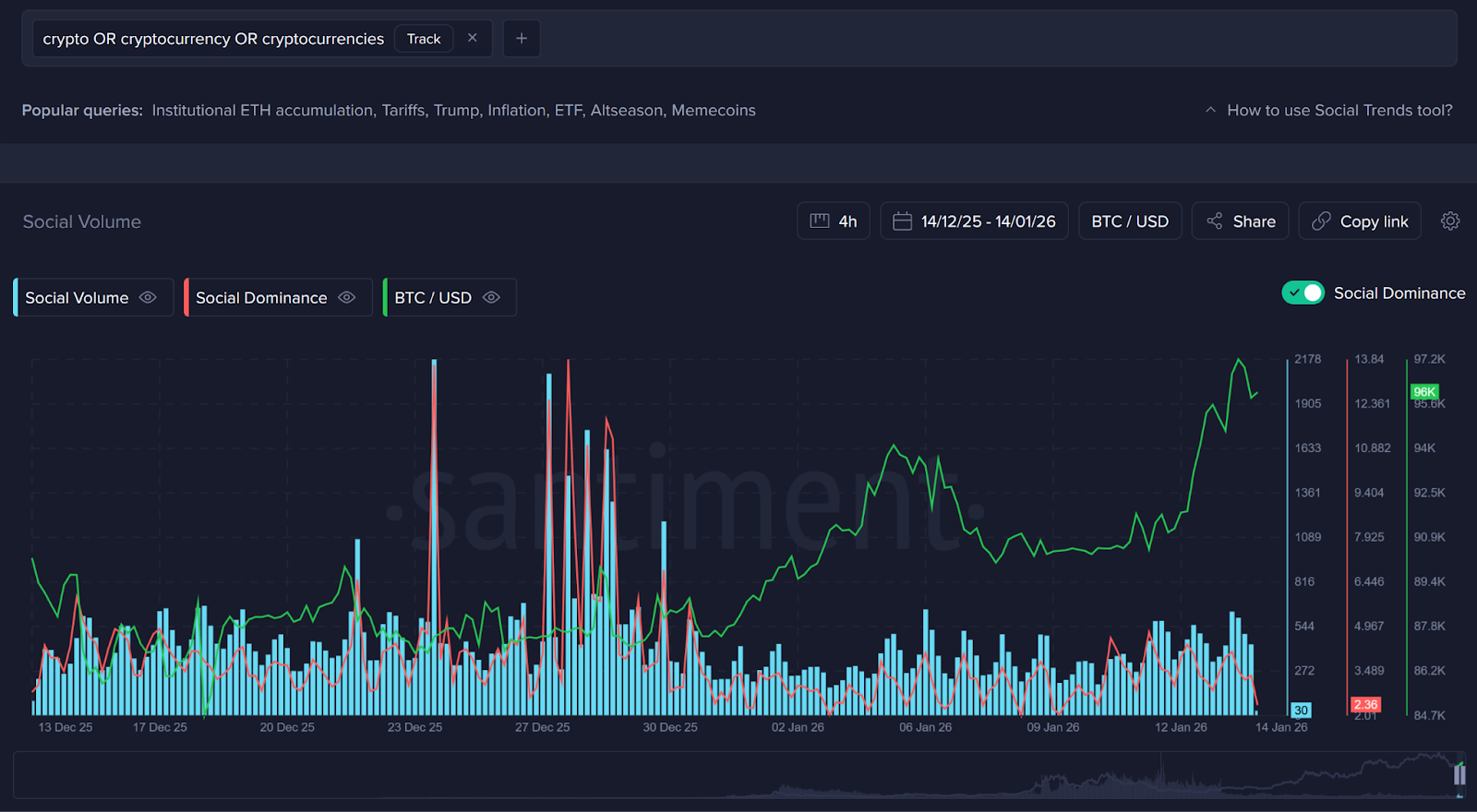
Task: Turn off the Social Dominance switch
Action: click(x=1303, y=293)
